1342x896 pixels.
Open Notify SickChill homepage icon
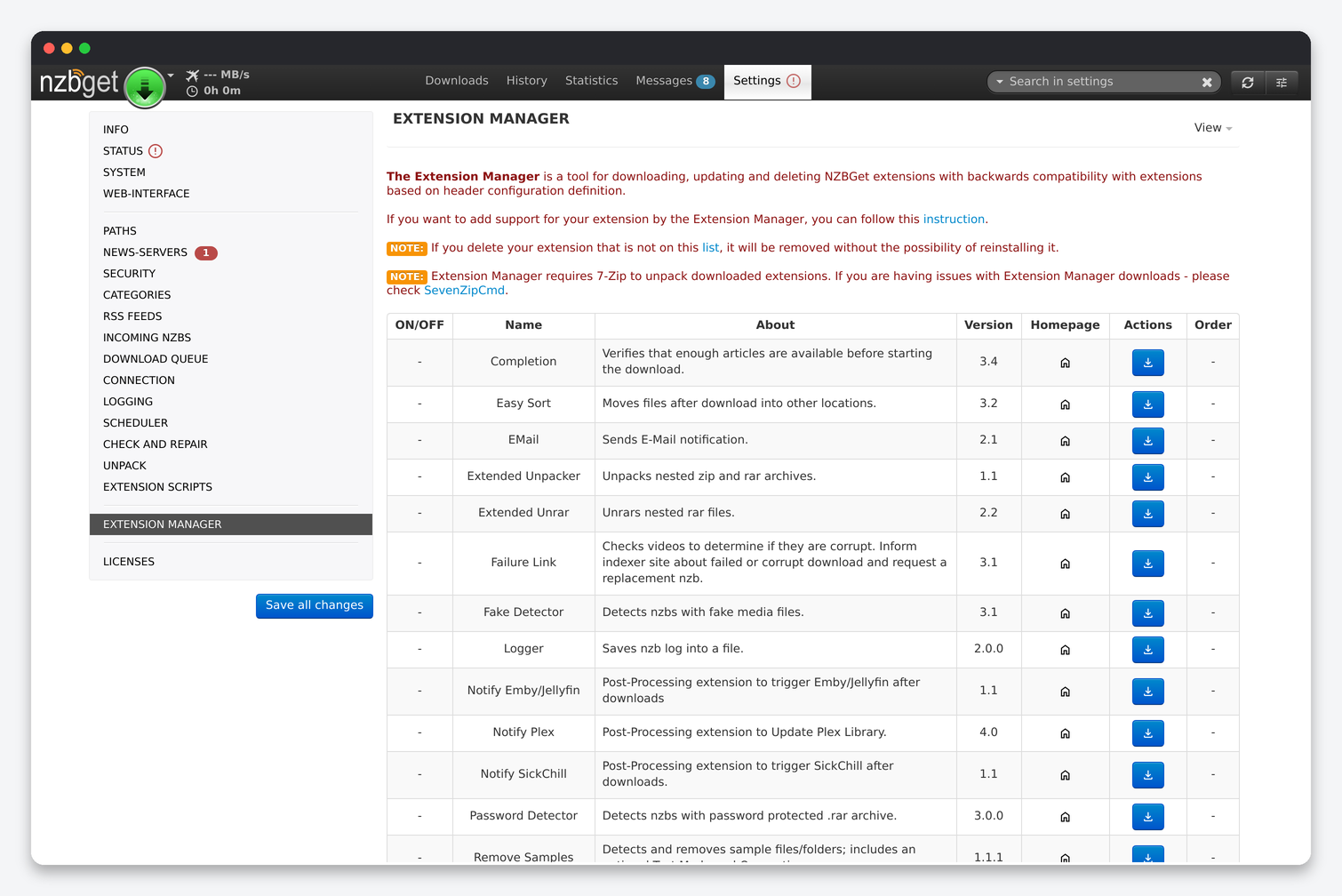[1065, 775]
